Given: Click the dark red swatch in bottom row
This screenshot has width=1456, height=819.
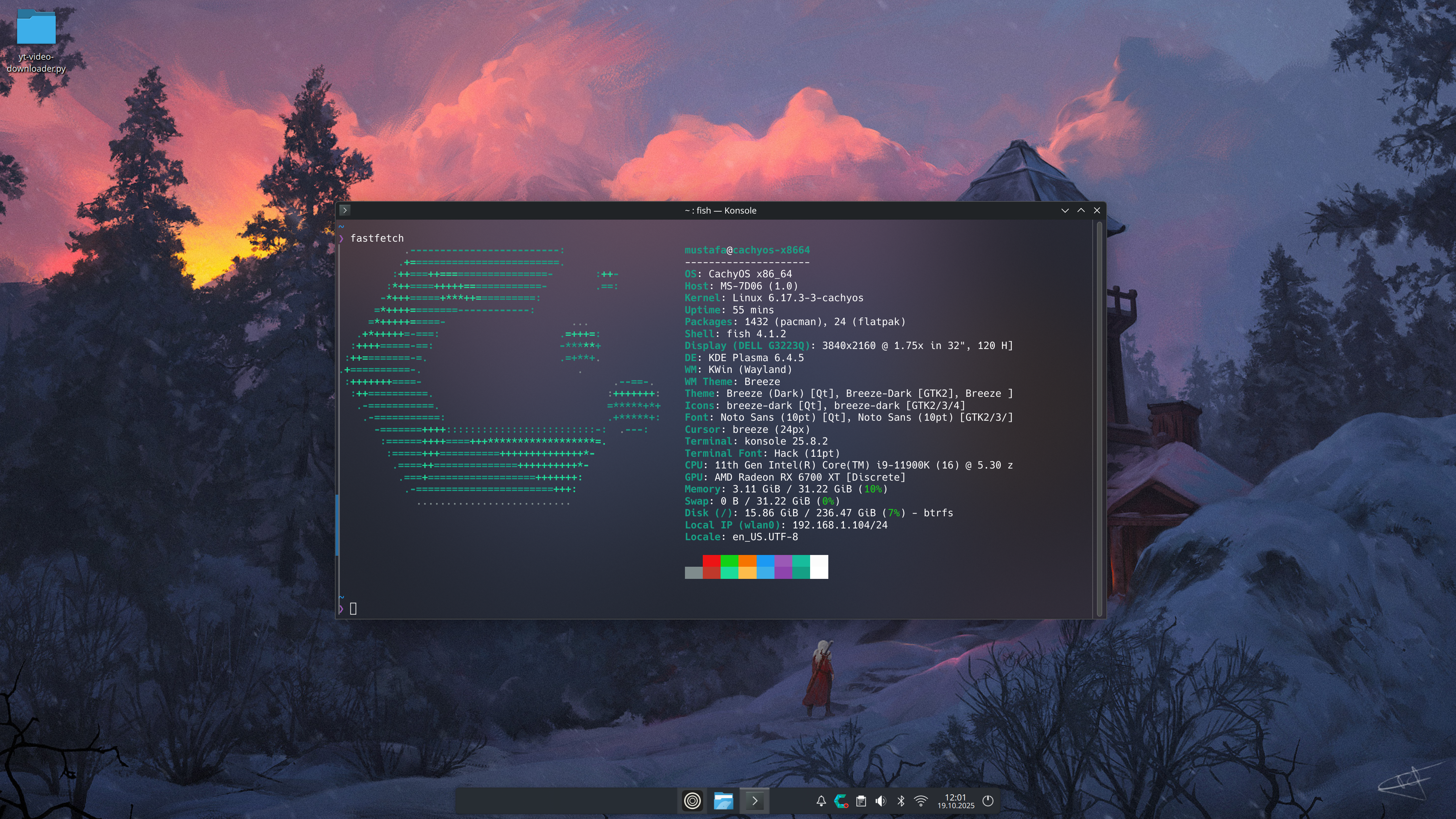Looking at the screenshot, I should click(712, 572).
